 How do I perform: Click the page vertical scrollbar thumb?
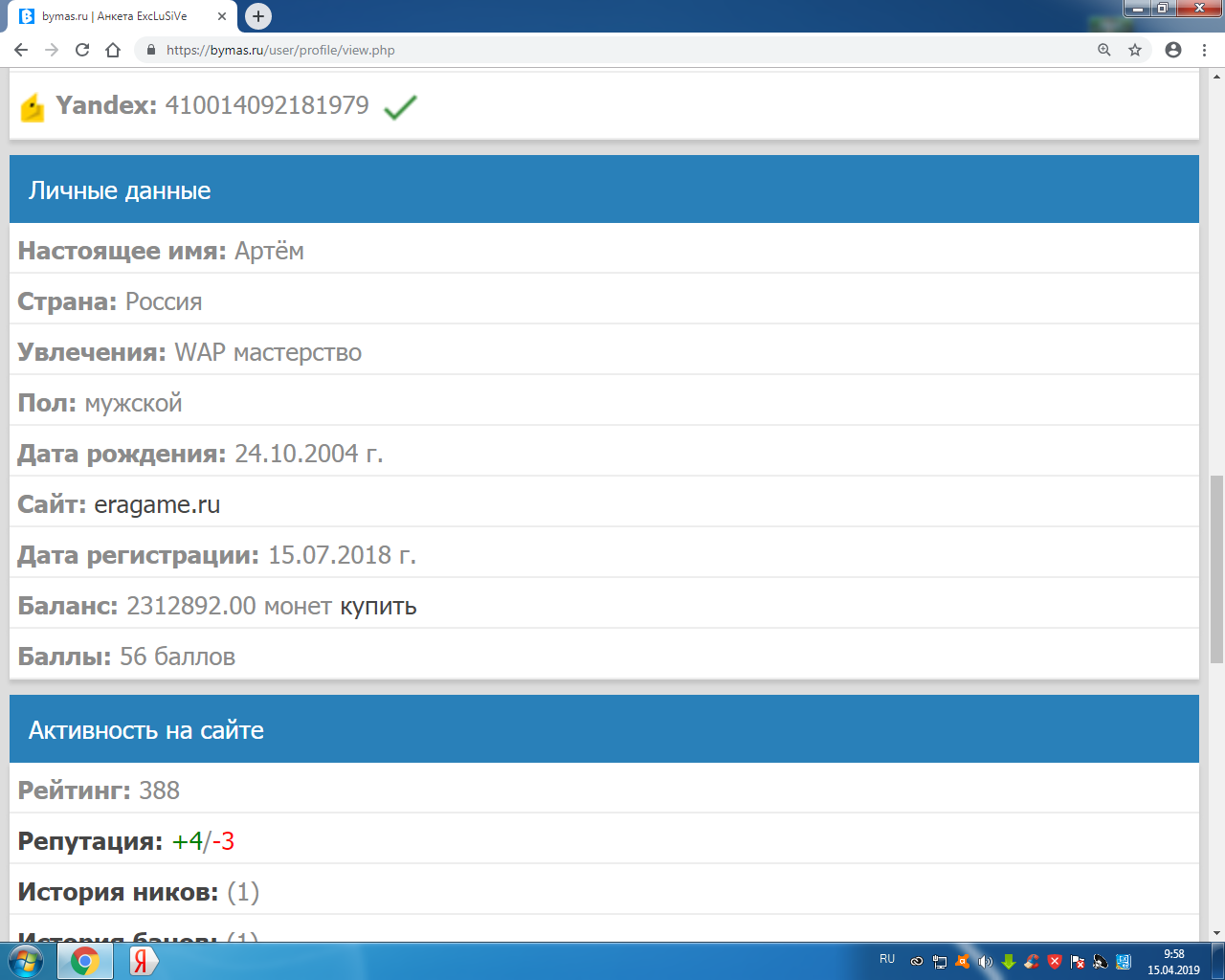click(x=1216, y=568)
